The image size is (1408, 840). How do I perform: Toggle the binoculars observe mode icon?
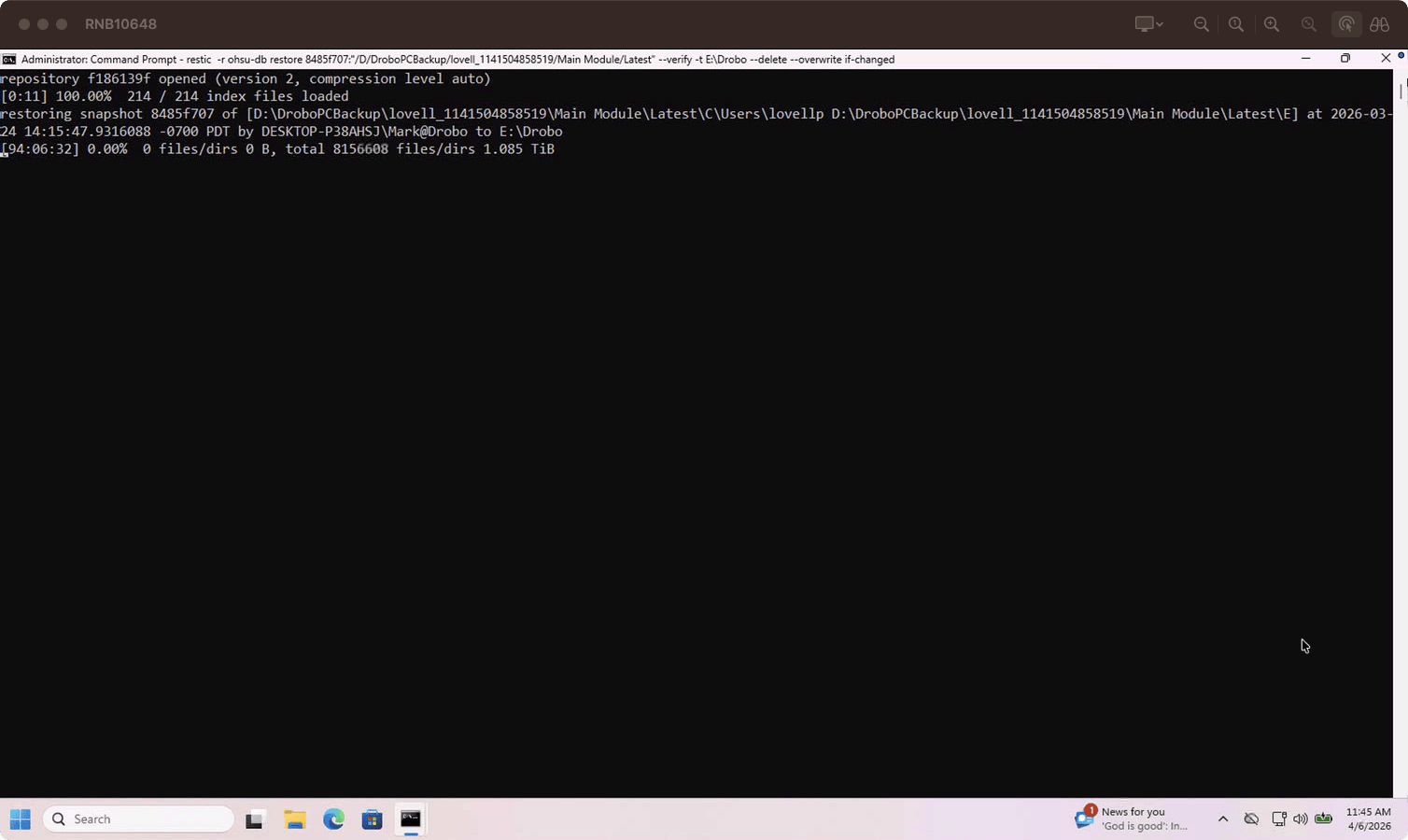(x=1380, y=24)
